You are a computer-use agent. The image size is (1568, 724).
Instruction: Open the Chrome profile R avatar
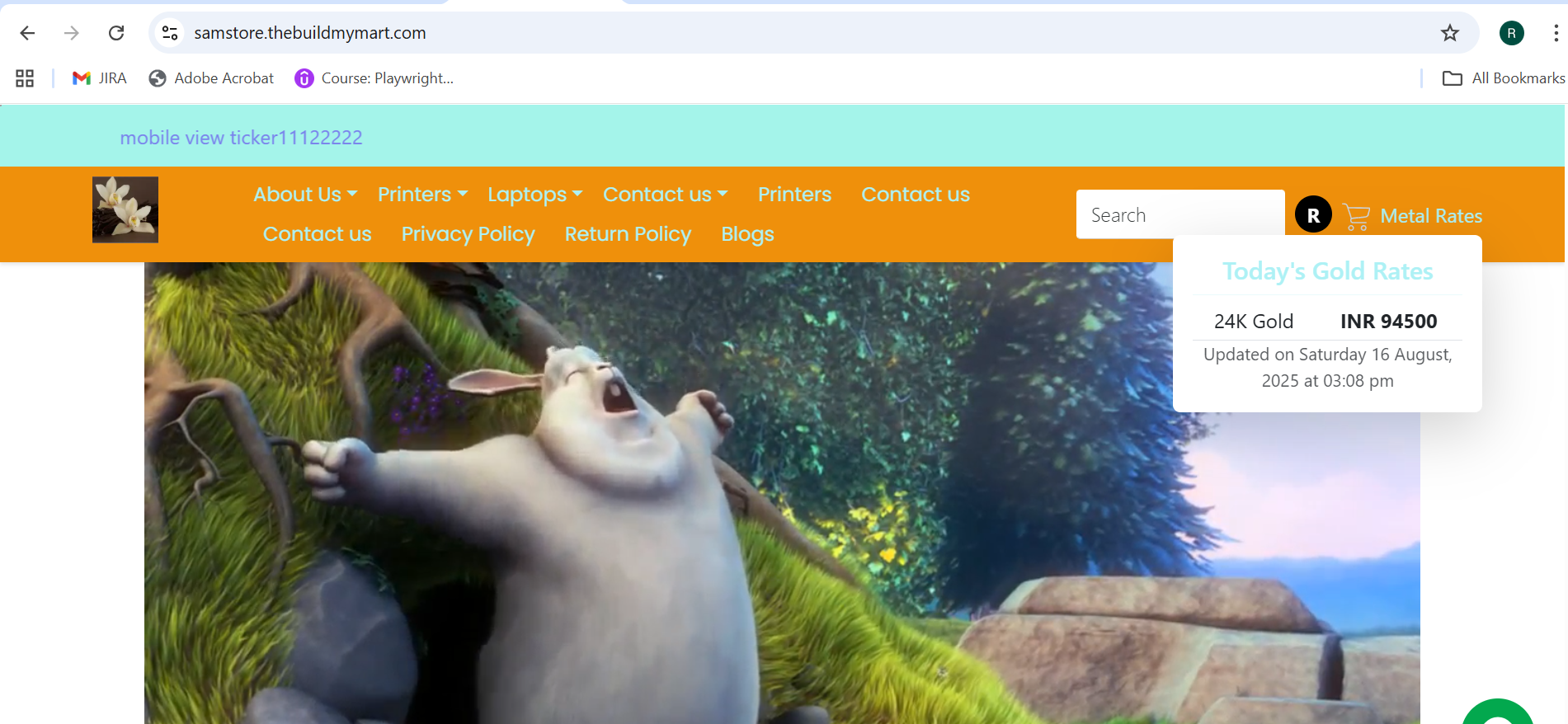[1512, 33]
